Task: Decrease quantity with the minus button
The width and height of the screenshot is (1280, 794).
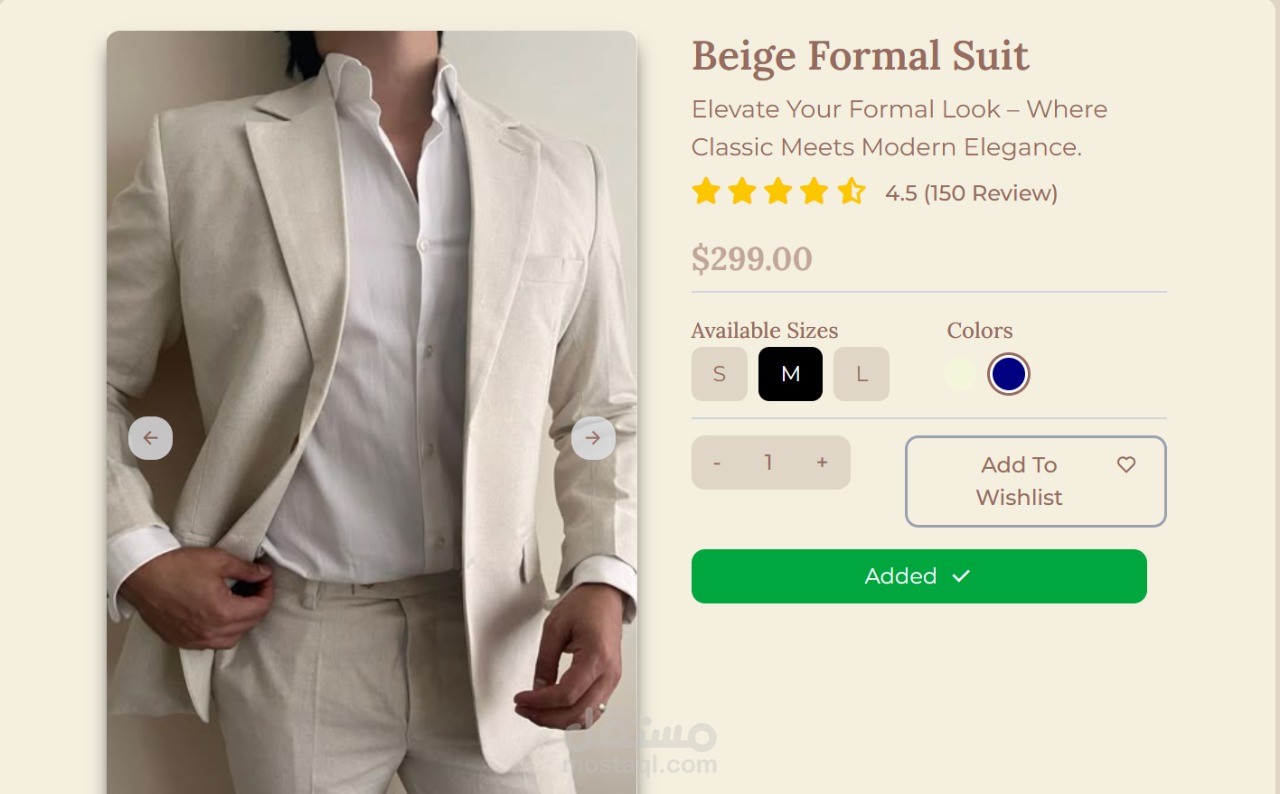Action: point(717,463)
